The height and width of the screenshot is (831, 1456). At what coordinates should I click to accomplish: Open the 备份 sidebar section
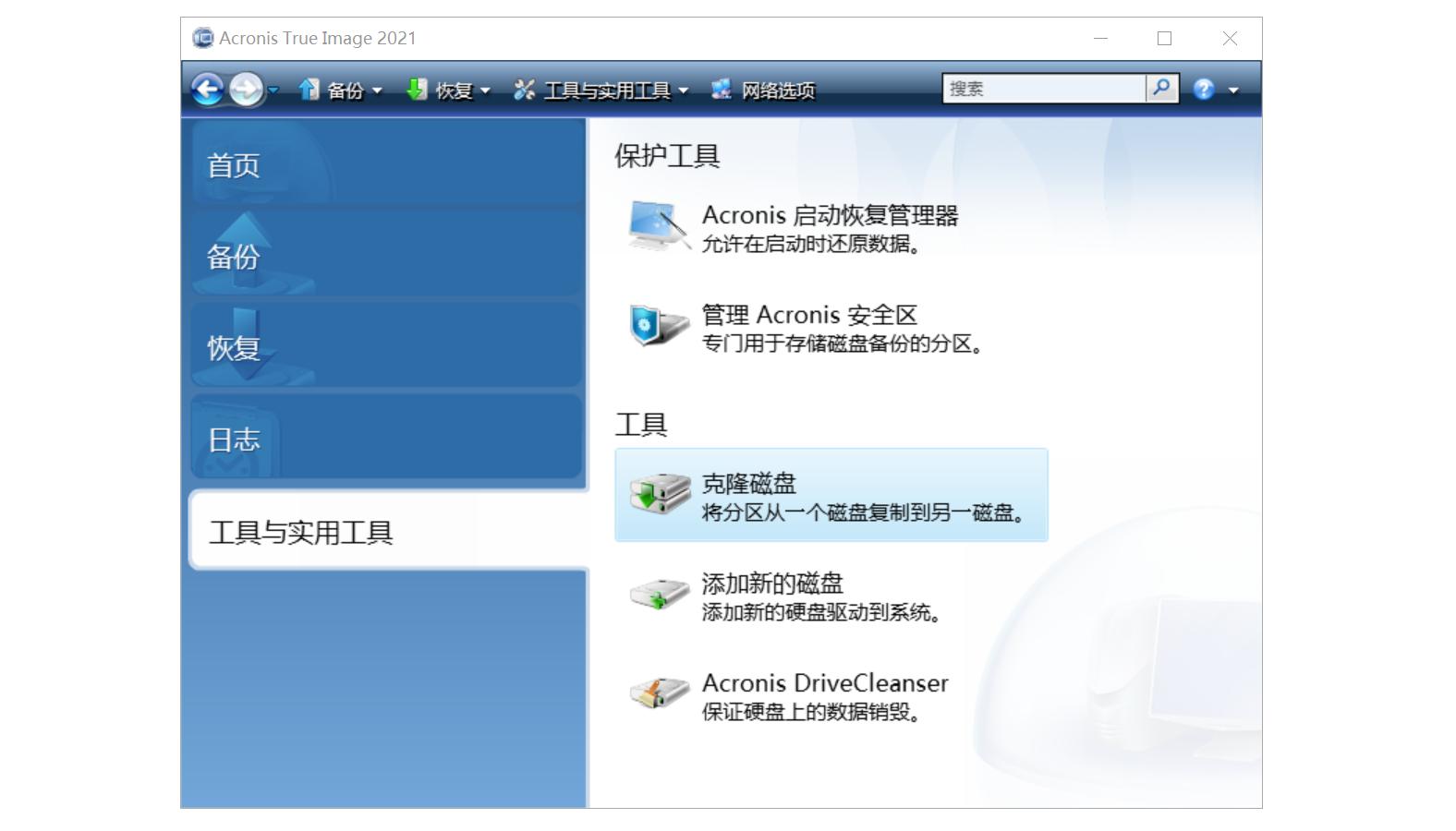click(x=387, y=256)
